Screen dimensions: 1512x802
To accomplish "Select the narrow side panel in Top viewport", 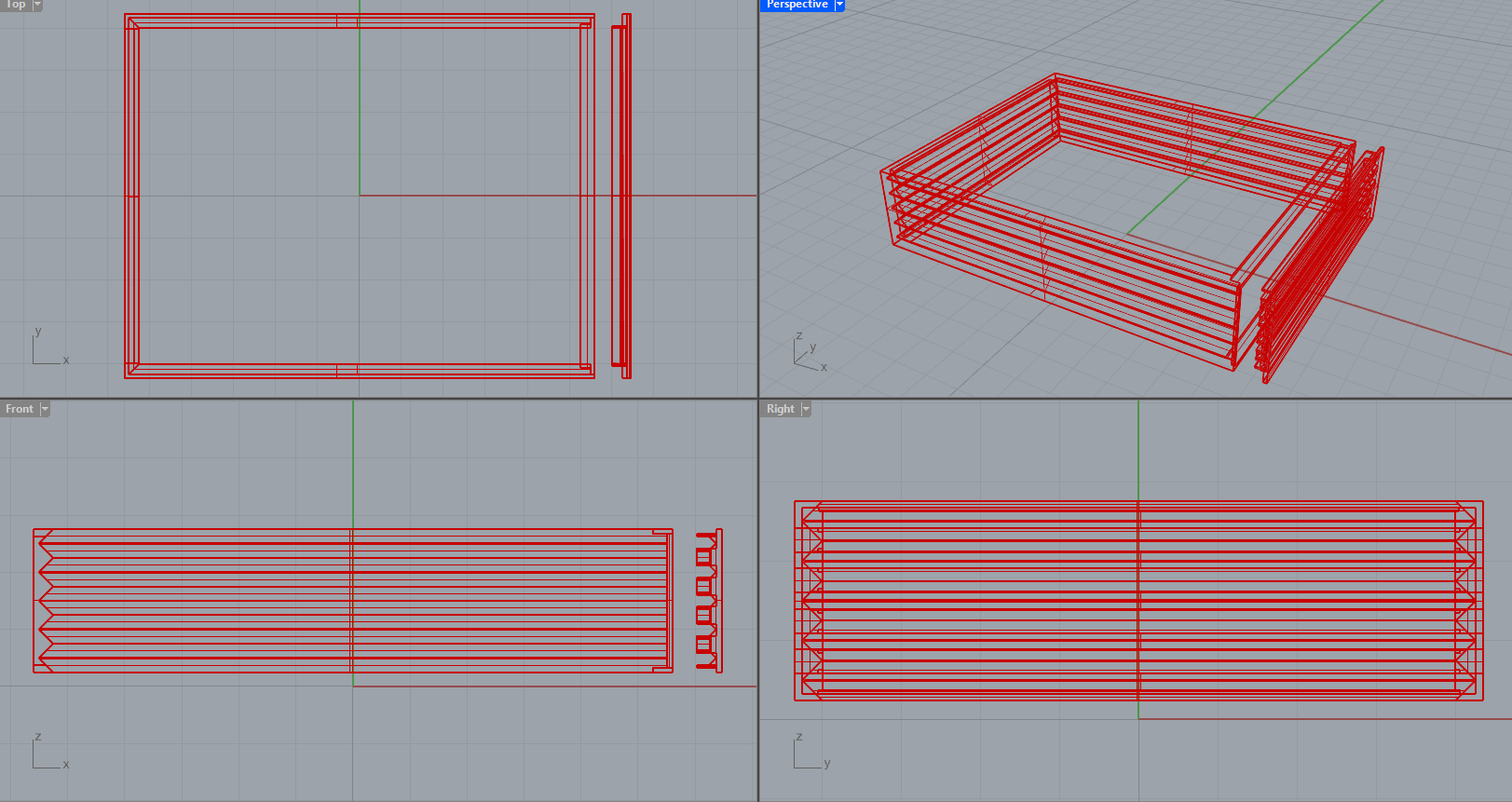I will tap(621, 196).
